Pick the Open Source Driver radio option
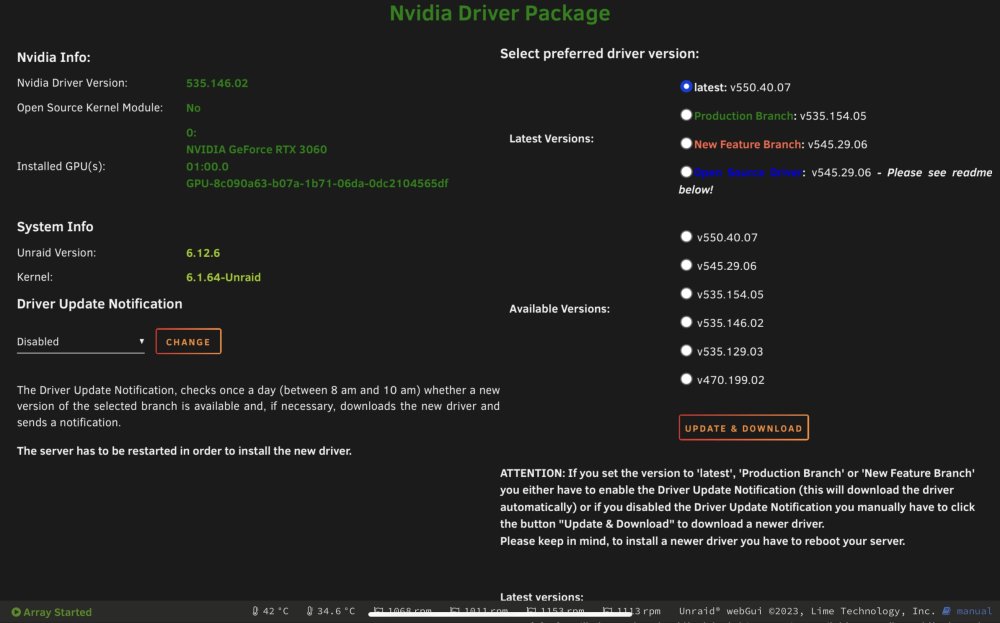Screen dimensions: 1000x623 pos(686,172)
